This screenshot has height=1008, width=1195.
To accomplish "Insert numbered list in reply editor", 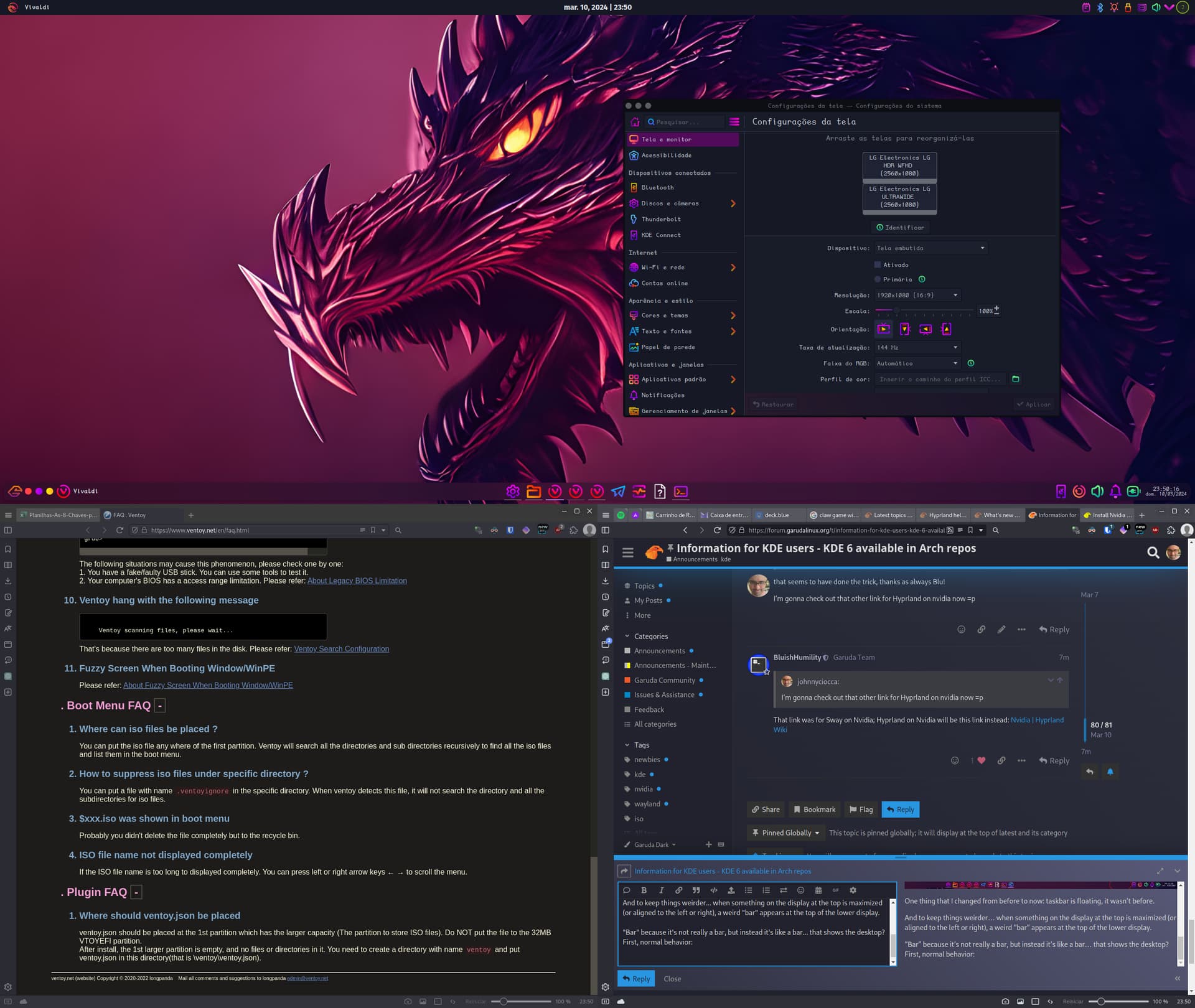I will click(766, 890).
